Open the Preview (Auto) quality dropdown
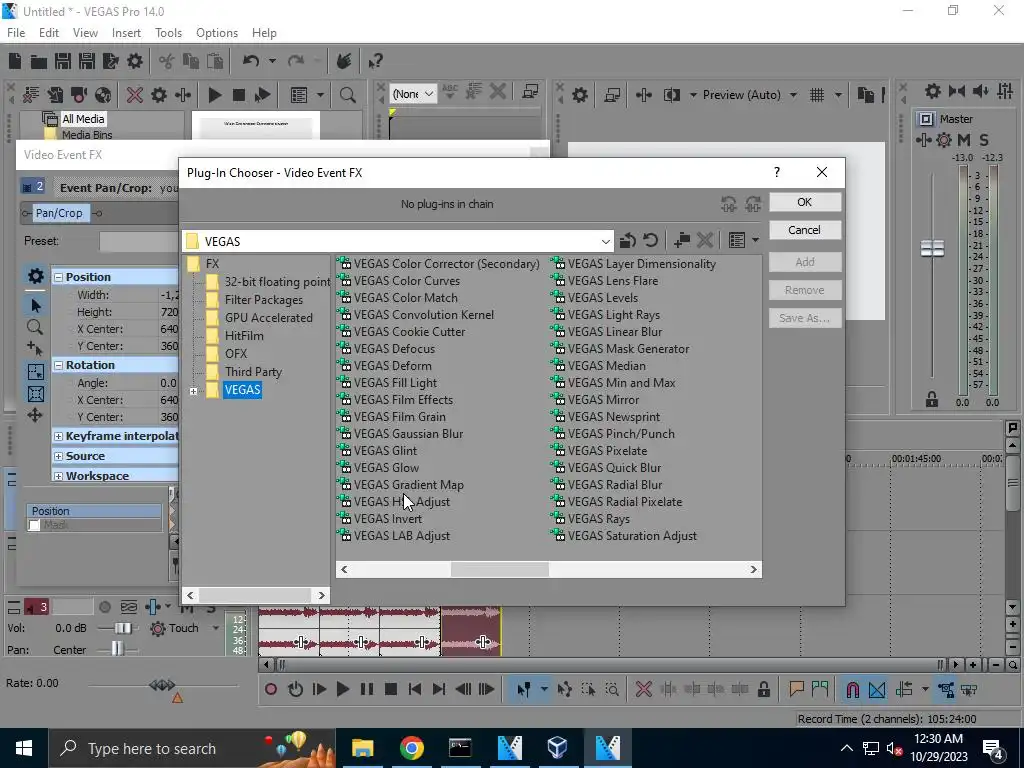Viewport: 1024px width, 768px height. tap(750, 95)
